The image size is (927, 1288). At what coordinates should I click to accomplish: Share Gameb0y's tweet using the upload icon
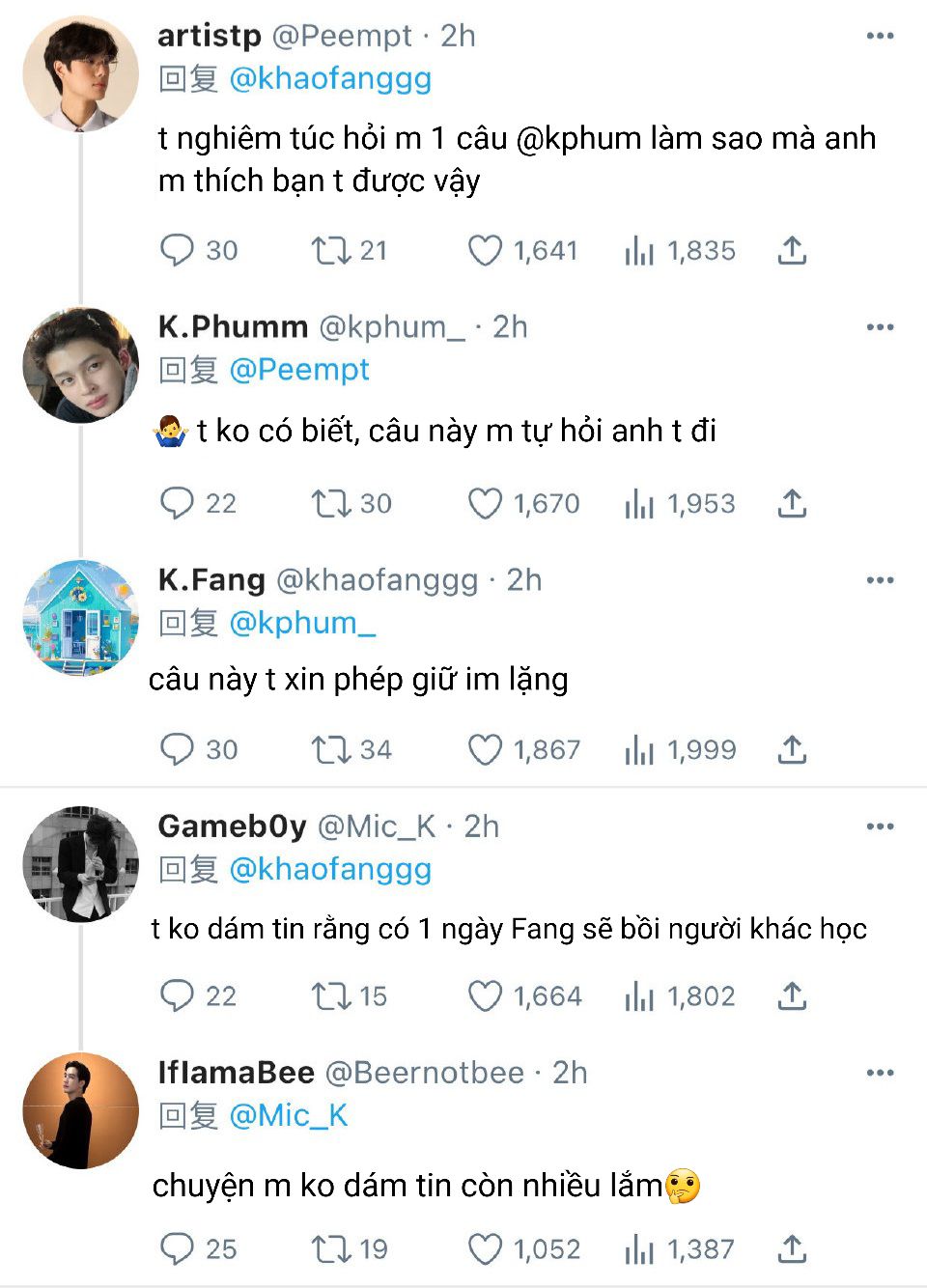(792, 995)
